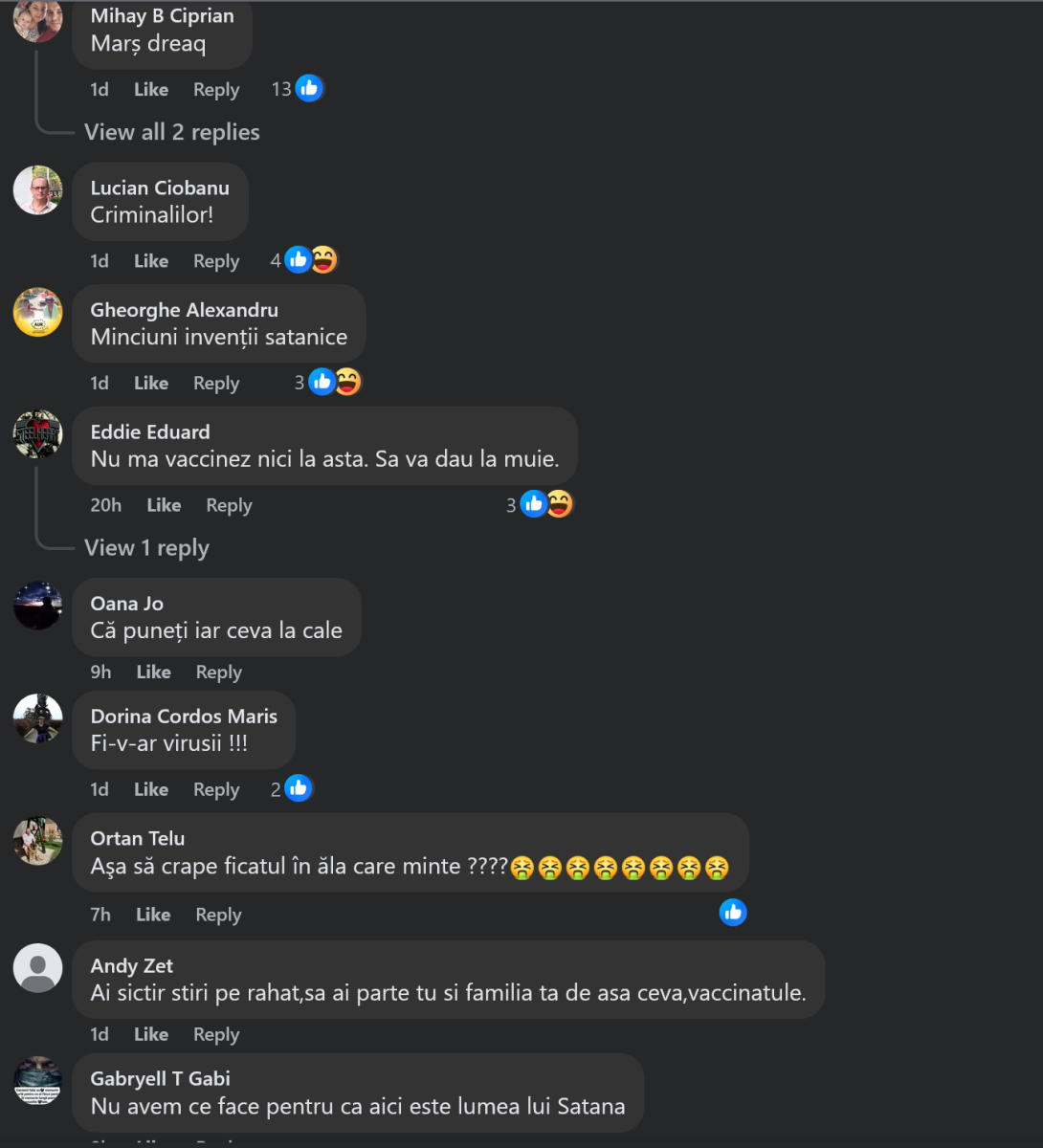
Task: Open Gabryell T Gabi's avatar thumbnail
Action: coord(38,1081)
